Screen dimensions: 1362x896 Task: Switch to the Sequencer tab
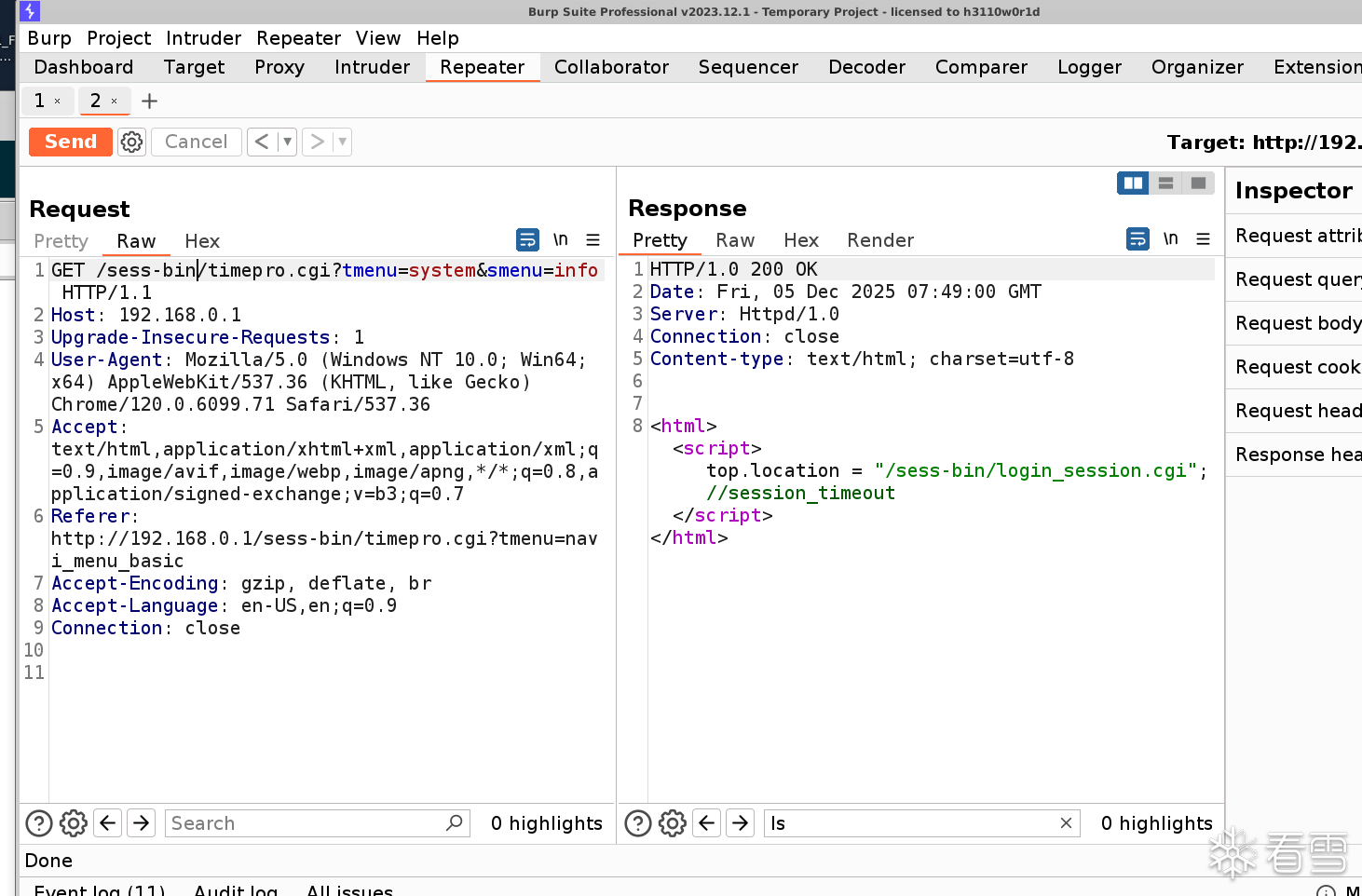click(749, 67)
